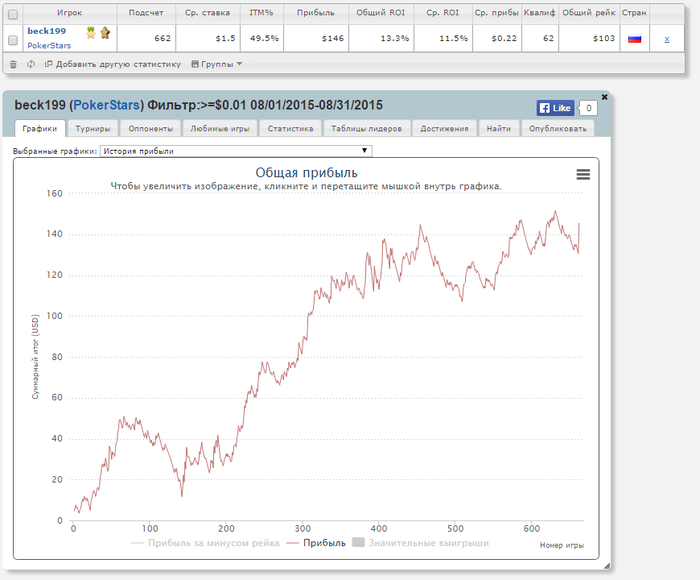Click the 49.5% ITM cell
Screen dimensions: 700x580
(261, 38)
